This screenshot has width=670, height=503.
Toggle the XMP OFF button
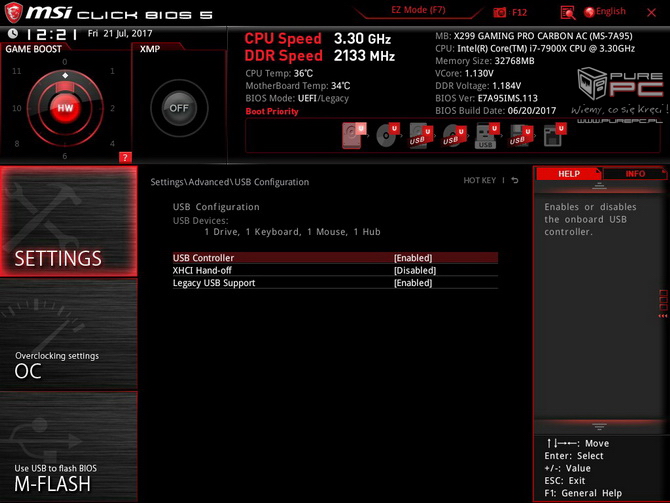point(179,108)
